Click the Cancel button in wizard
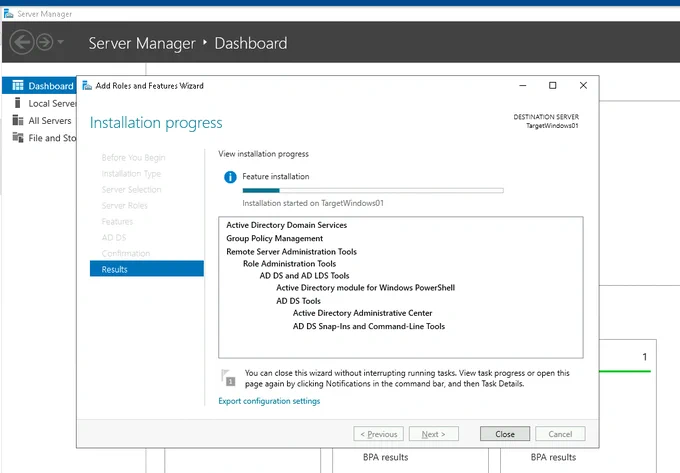680x473 pixels. [560, 434]
